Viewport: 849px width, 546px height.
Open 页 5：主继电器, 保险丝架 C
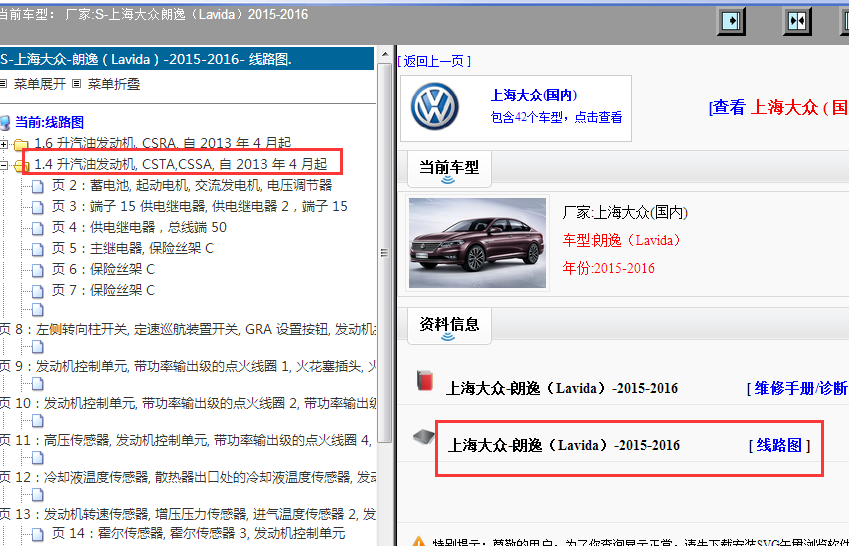[x=133, y=249]
